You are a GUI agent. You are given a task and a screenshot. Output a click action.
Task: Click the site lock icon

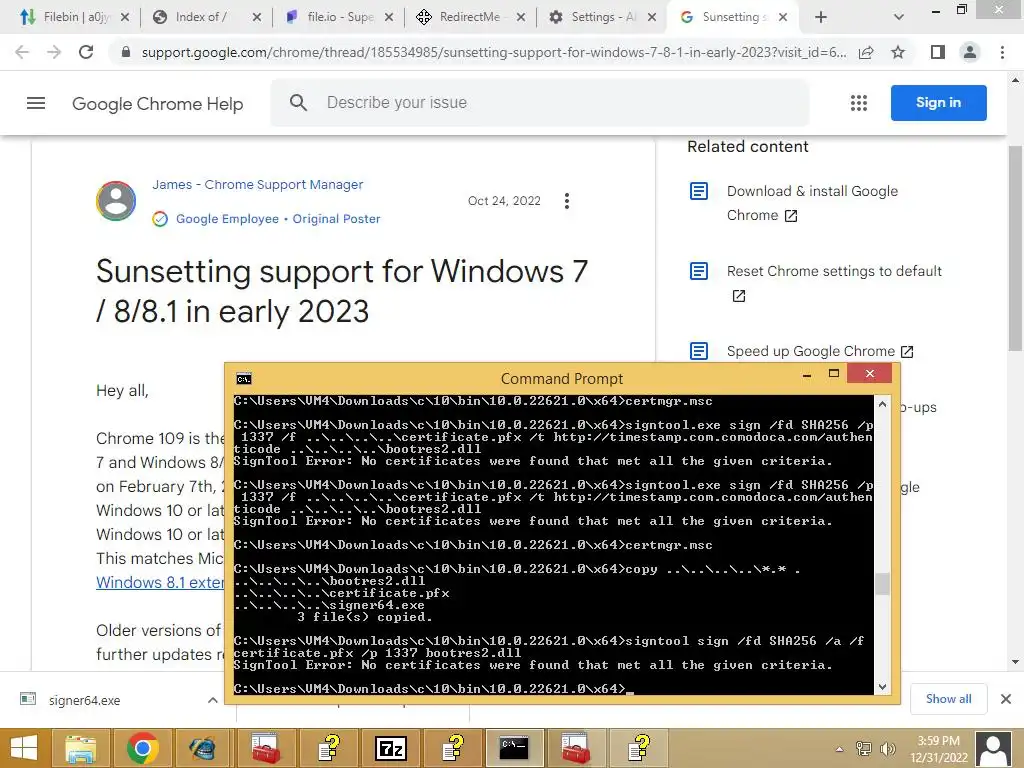pyautogui.click(x=125, y=52)
